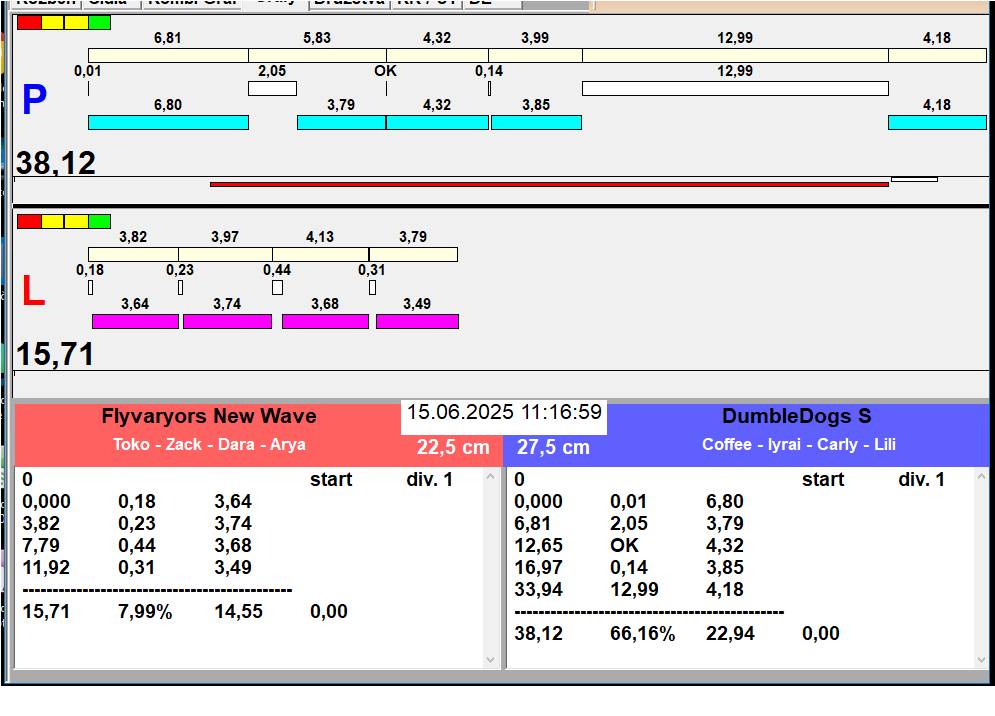Click the red light in the P lane
Viewport: 995px width, 716px height.
click(29, 22)
